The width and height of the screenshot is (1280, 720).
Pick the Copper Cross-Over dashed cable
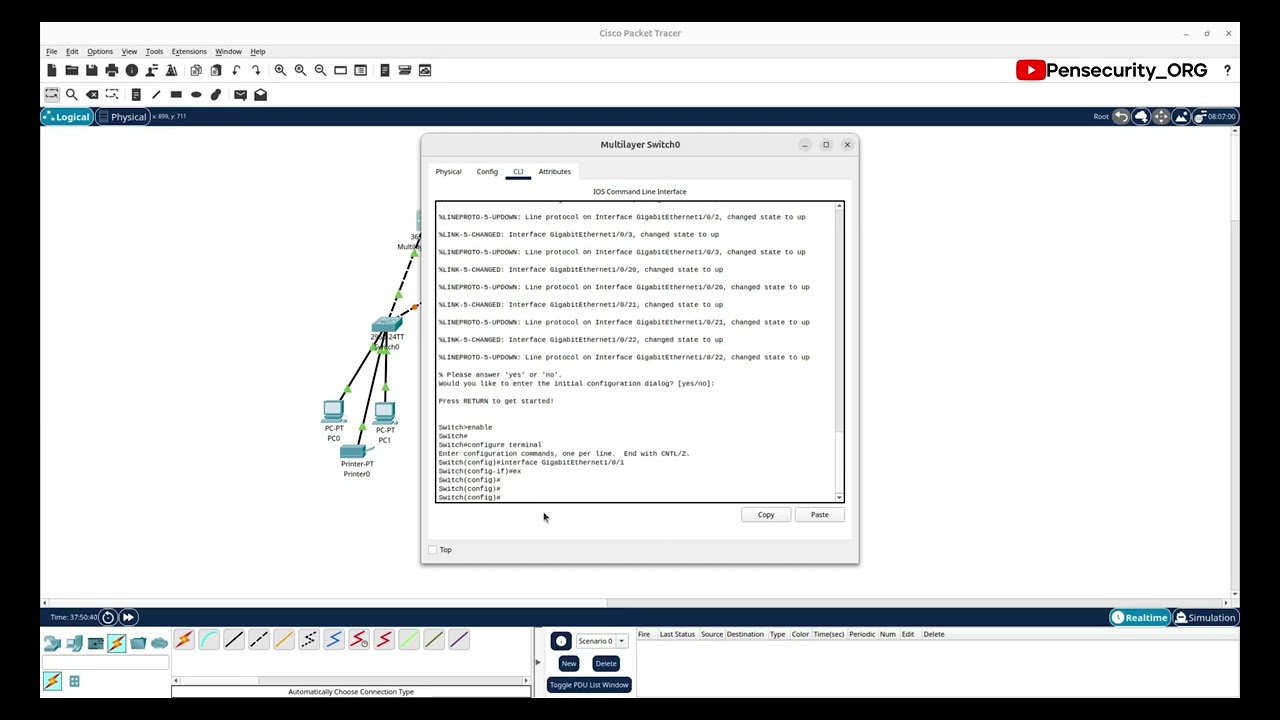point(259,640)
